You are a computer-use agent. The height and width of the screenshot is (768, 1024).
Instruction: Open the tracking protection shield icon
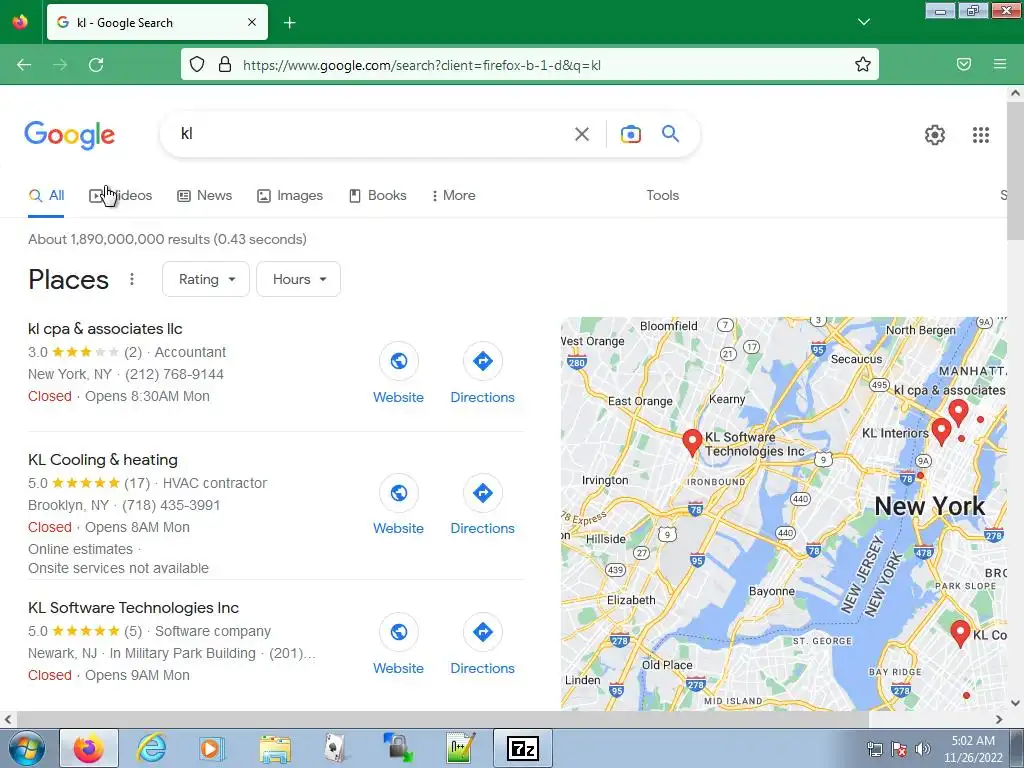point(197,65)
